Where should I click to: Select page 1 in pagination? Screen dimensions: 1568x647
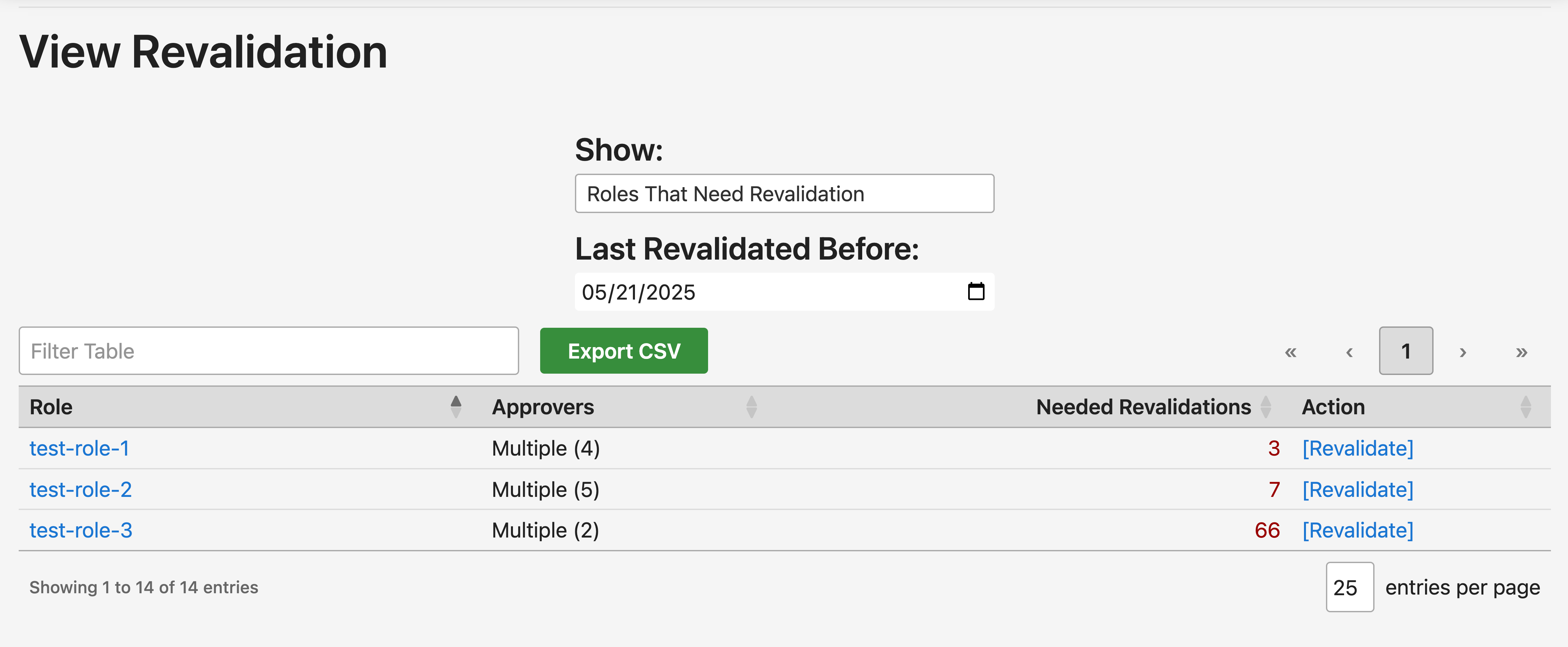tap(1405, 351)
